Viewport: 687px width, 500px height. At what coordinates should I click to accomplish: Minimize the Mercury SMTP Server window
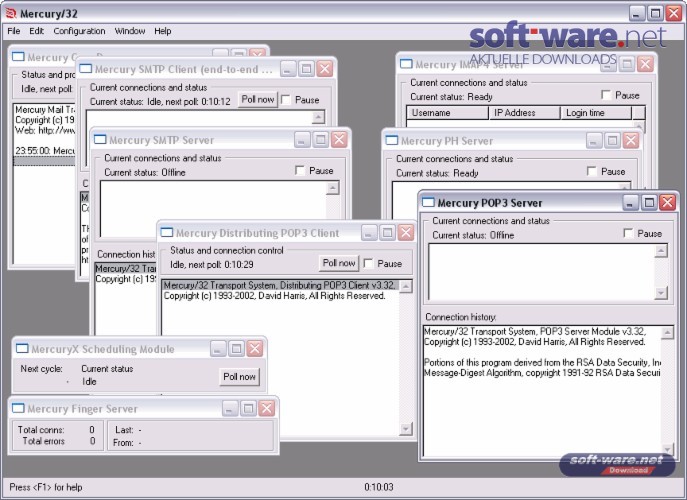[x=302, y=140]
